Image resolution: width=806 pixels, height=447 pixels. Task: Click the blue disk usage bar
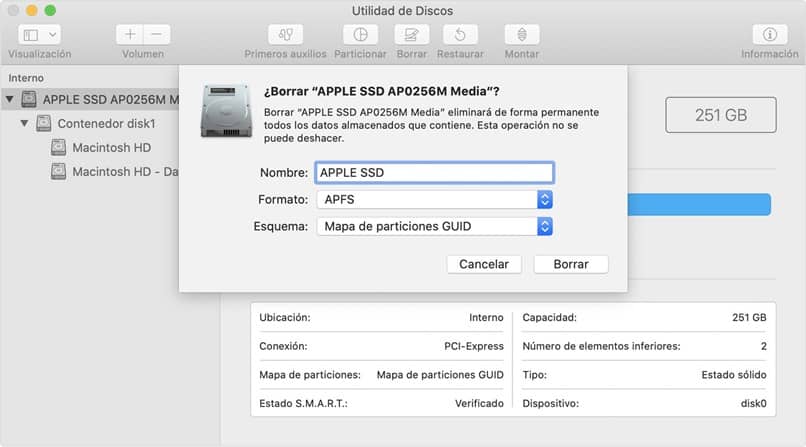click(x=699, y=204)
